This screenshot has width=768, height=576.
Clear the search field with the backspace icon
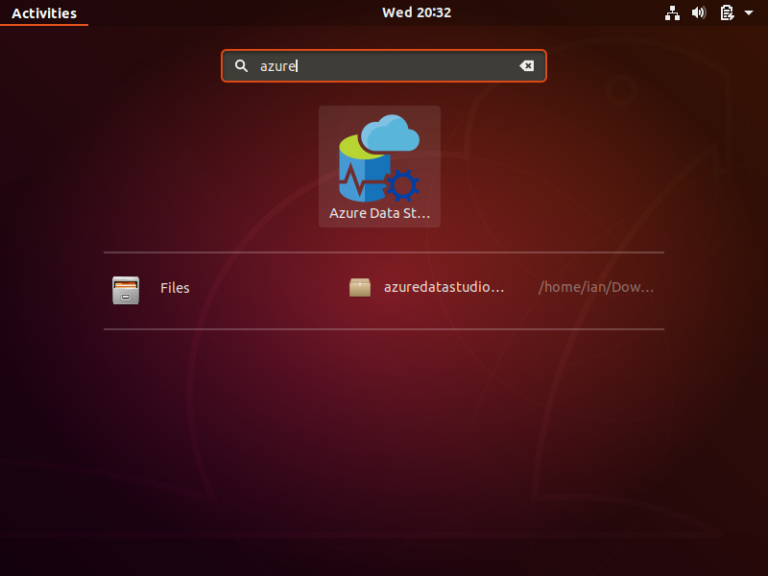pyautogui.click(x=527, y=66)
